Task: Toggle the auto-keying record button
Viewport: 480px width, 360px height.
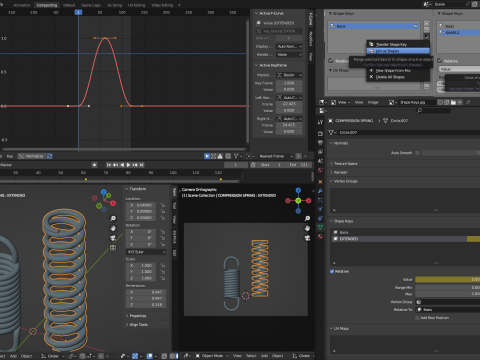Action: point(95,165)
